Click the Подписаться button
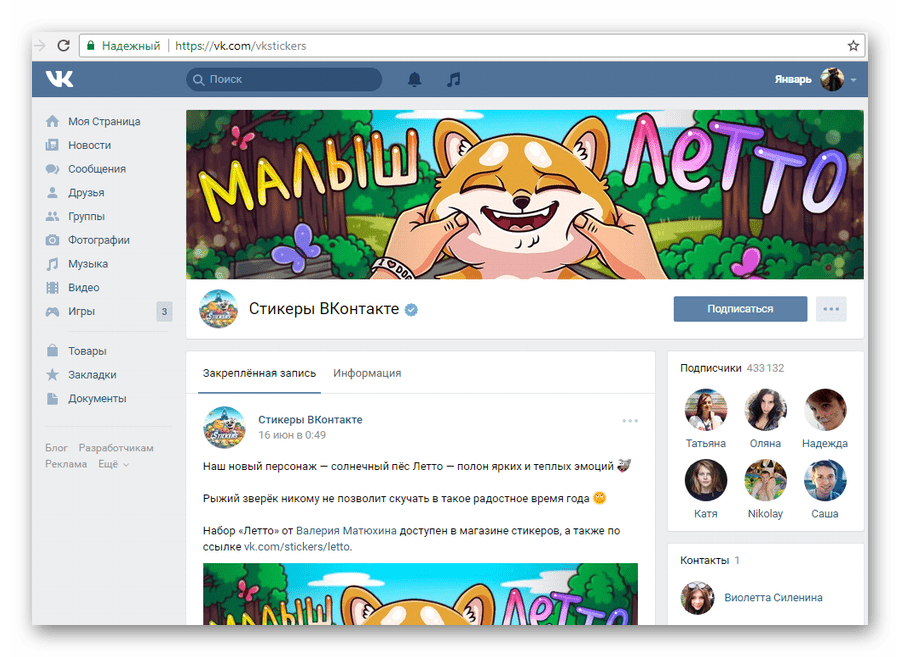The height and width of the screenshot is (657, 900). (740, 309)
